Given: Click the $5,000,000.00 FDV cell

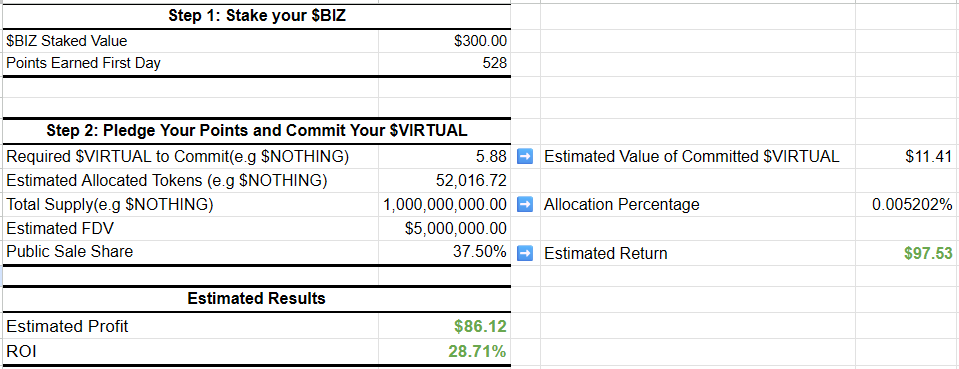Looking at the screenshot, I should [x=445, y=228].
